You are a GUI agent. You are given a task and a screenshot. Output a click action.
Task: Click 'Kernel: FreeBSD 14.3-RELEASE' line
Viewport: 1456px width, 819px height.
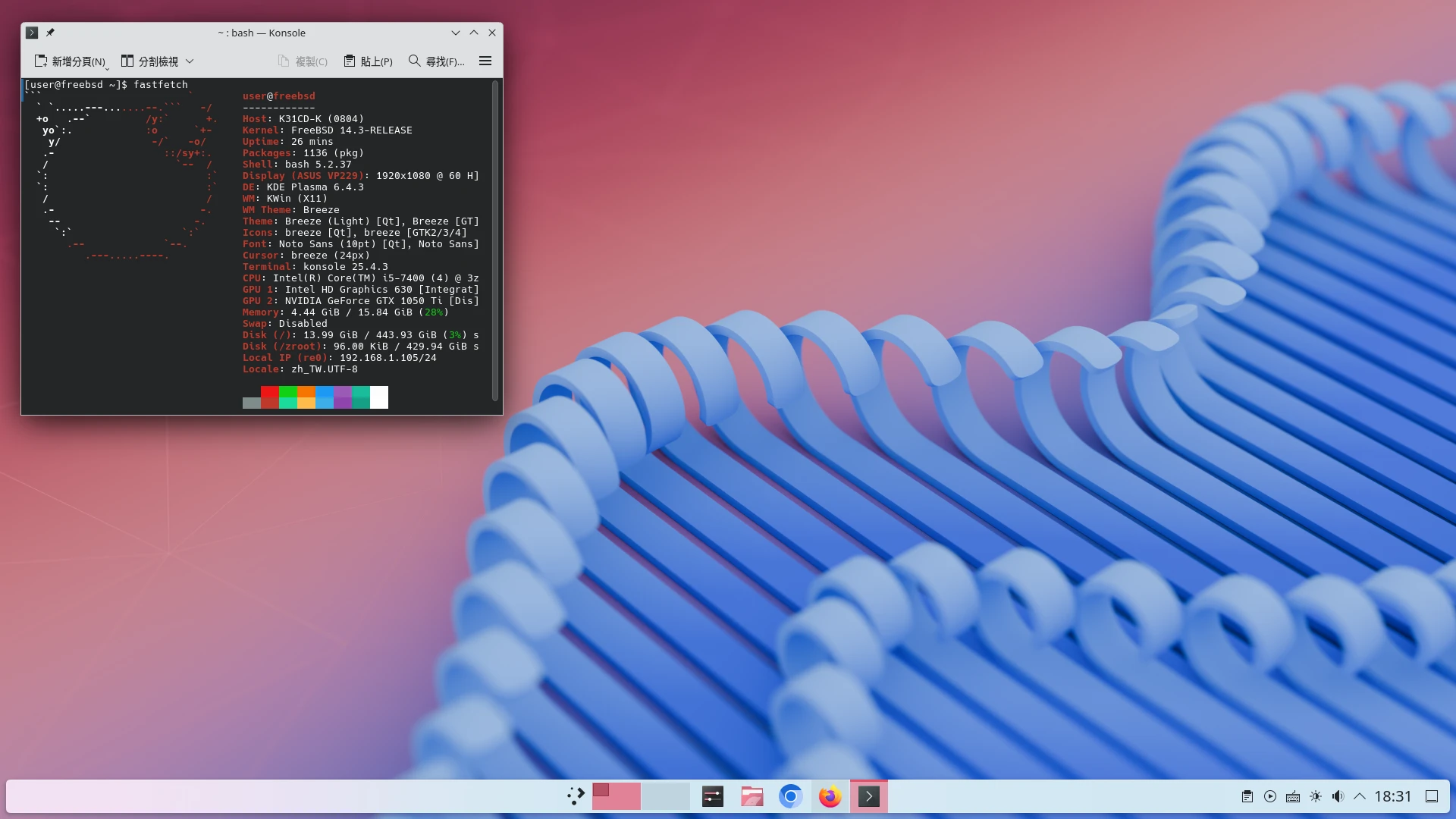[328, 130]
